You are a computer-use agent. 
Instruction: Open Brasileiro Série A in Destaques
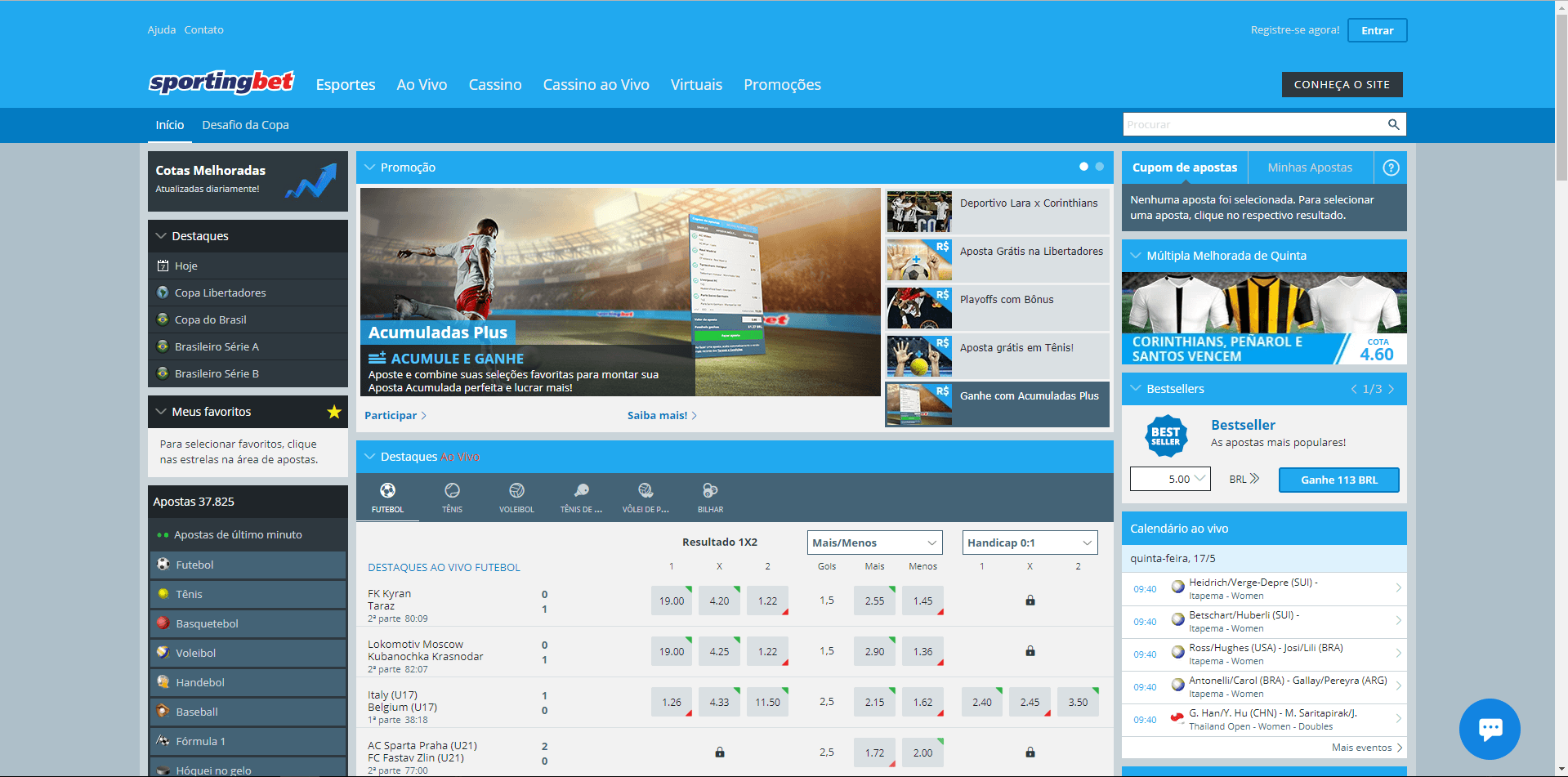click(248, 346)
